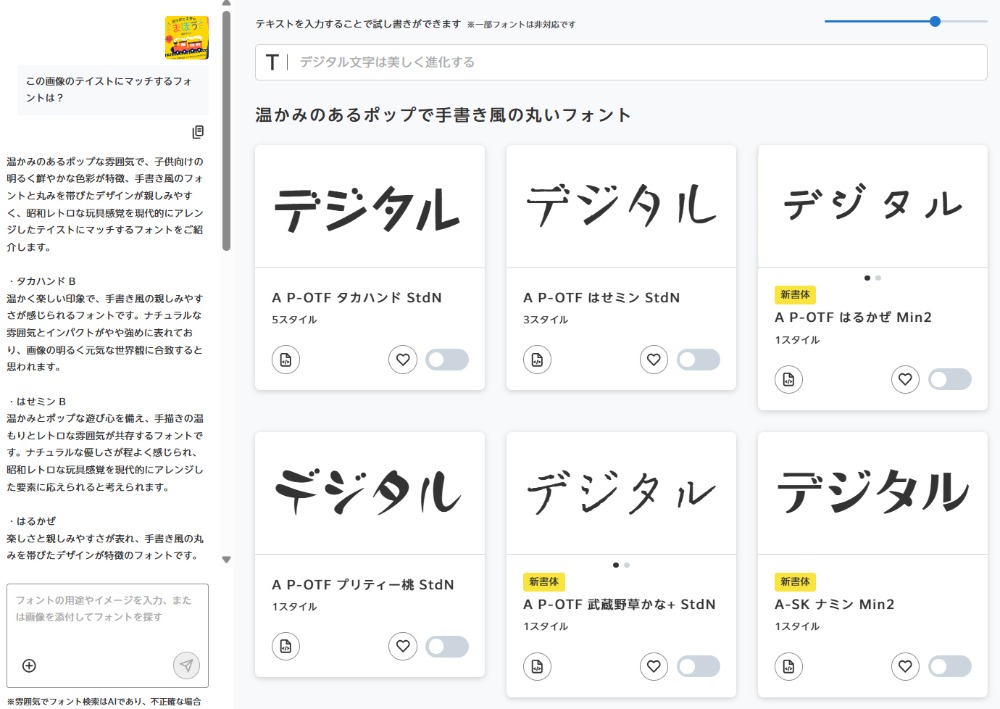The width and height of the screenshot is (1000, 709).
Task: Open the A-SK ナミン Min2 font preview
Action: pyautogui.click(x=872, y=493)
